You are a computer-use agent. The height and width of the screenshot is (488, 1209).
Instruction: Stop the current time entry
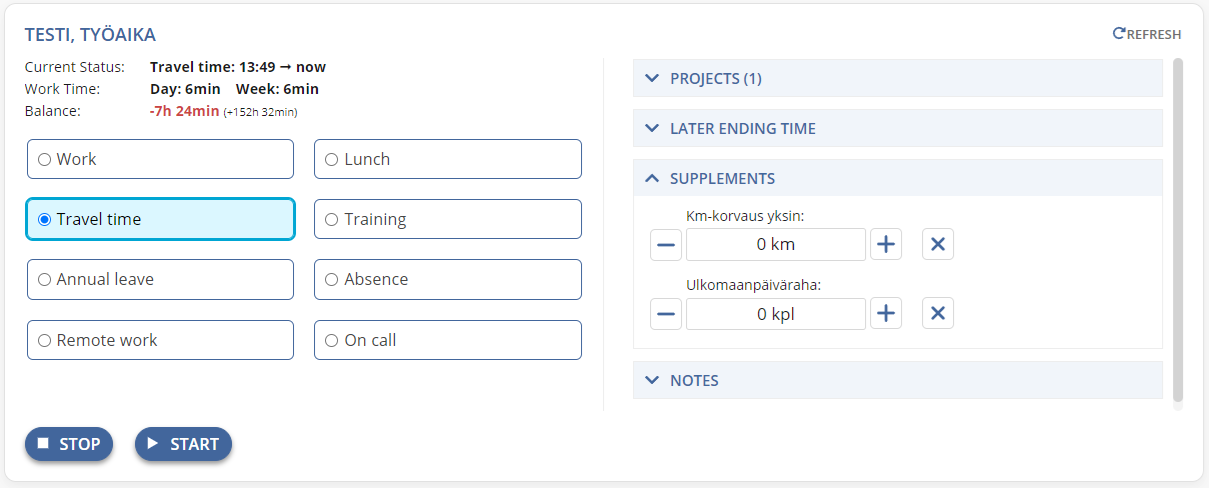(69, 444)
